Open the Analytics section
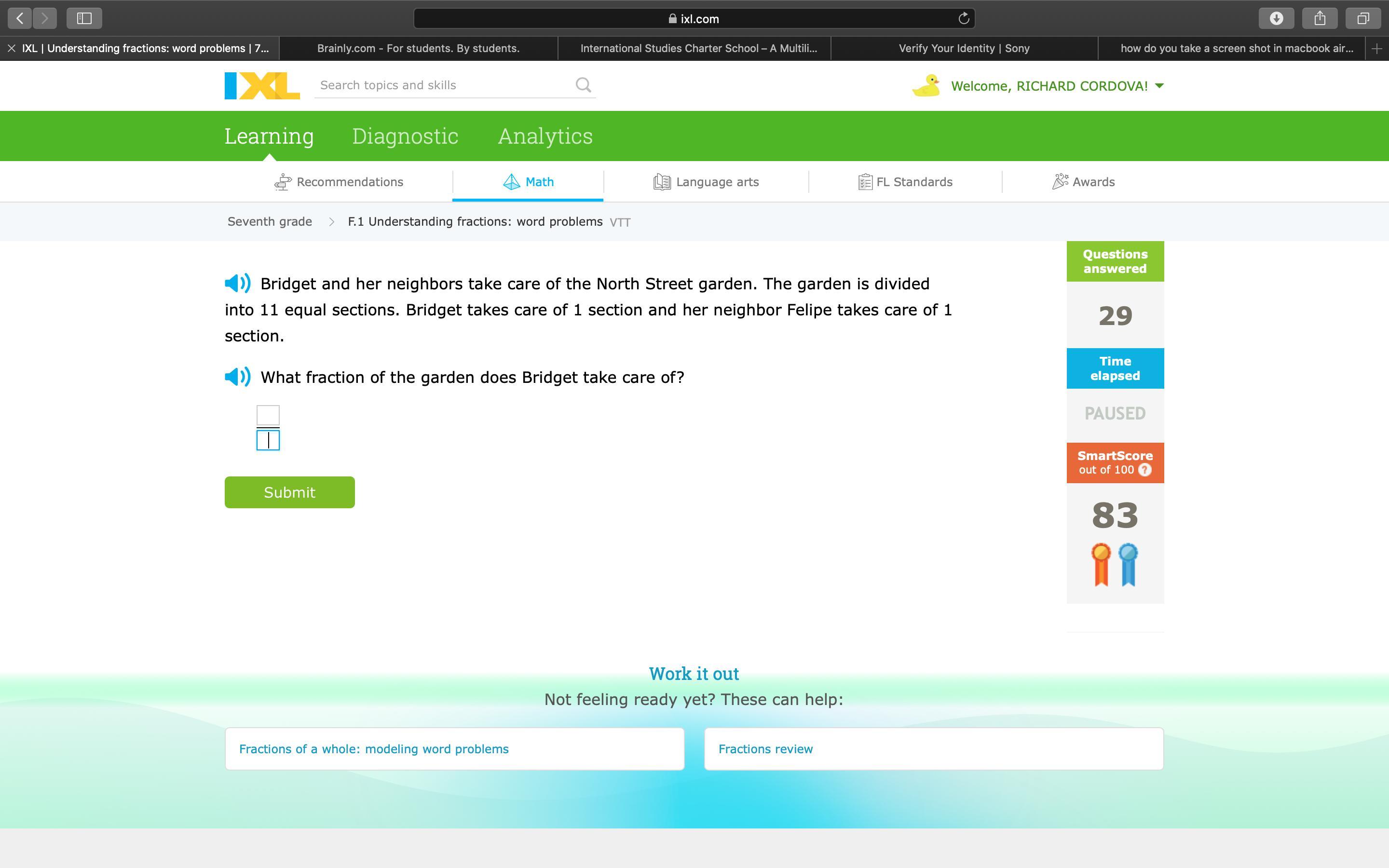Screen dimensions: 1389x868 pos(545,136)
